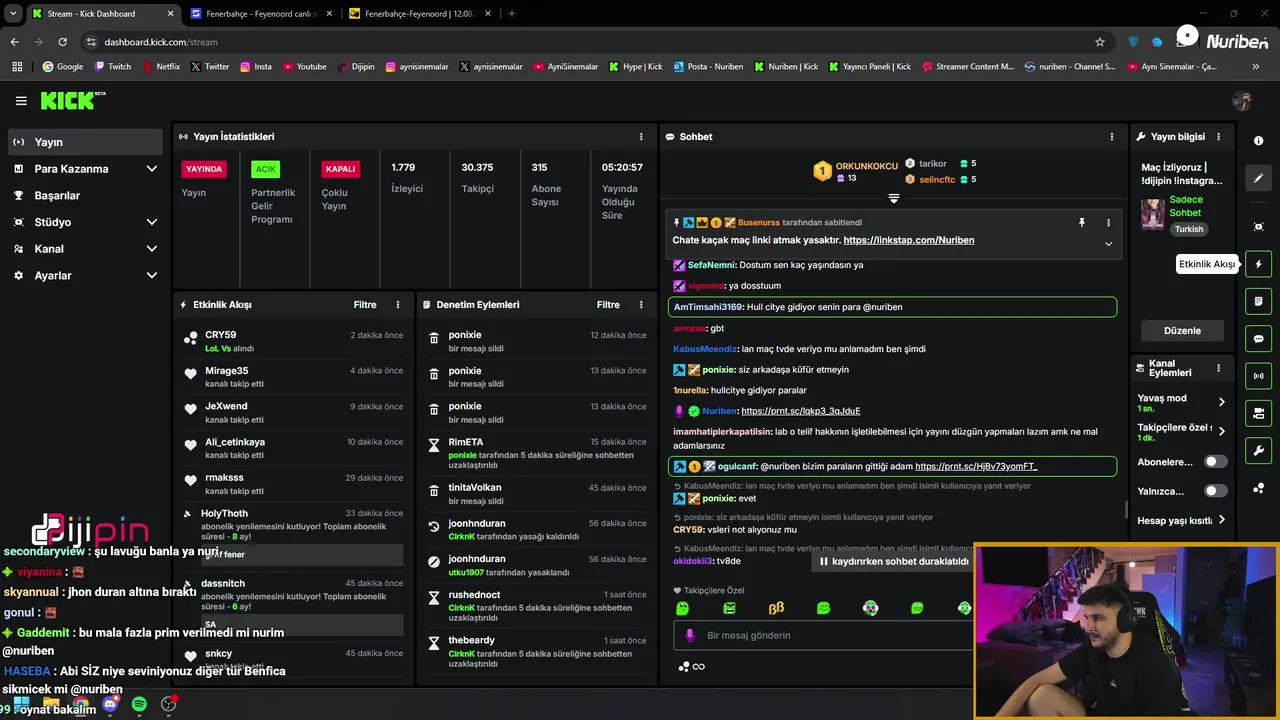Open Yayın bilgisi panel three-dot menu

point(1218,136)
